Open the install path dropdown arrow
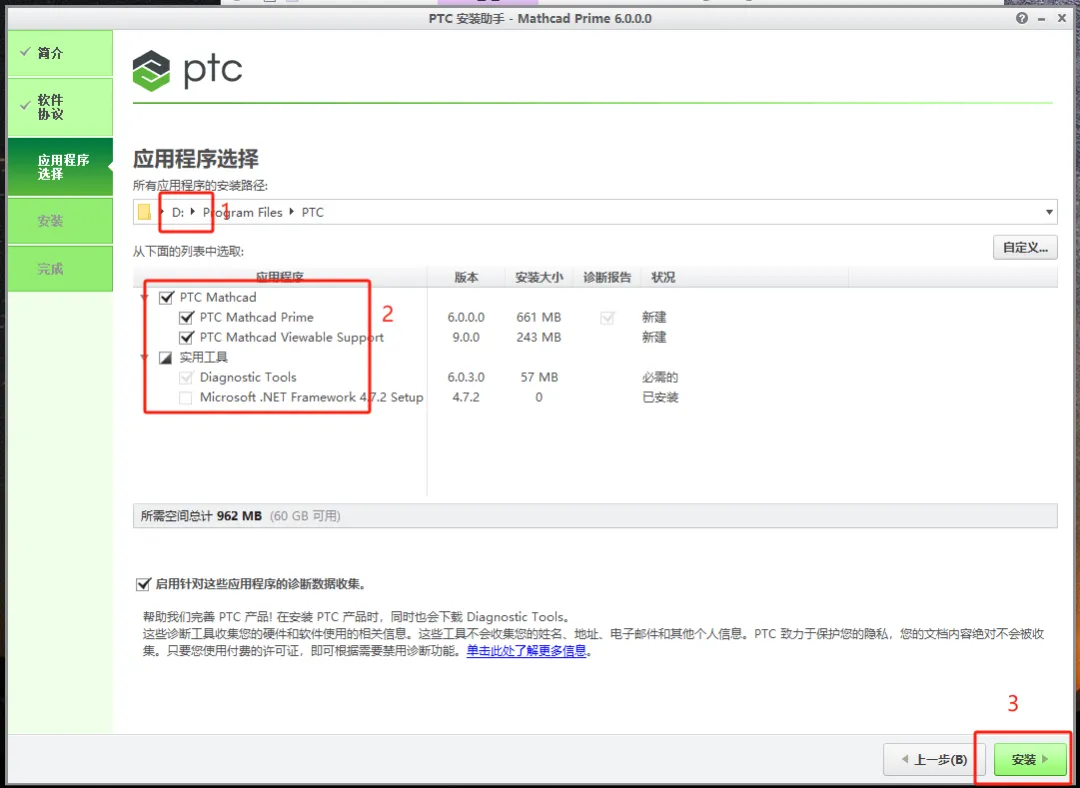The width and height of the screenshot is (1080, 788). 1049,212
